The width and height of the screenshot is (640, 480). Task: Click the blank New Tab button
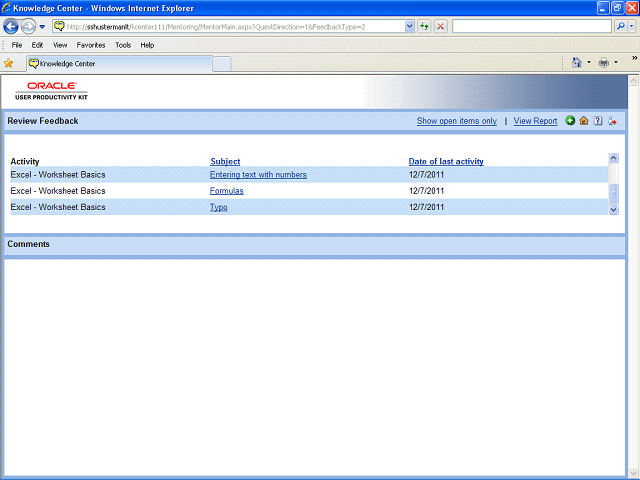pyautogui.click(x=222, y=64)
